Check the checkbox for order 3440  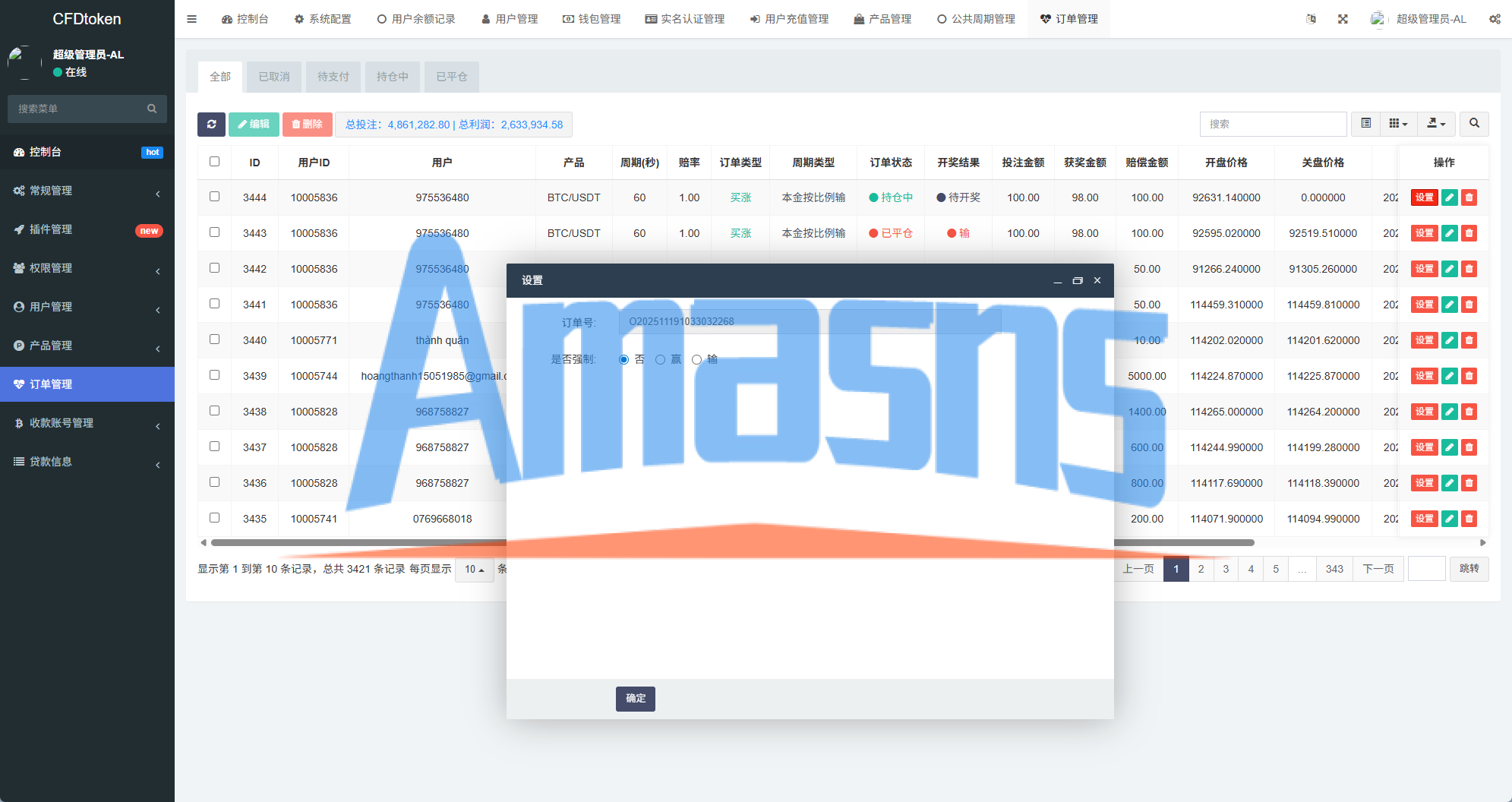215,339
